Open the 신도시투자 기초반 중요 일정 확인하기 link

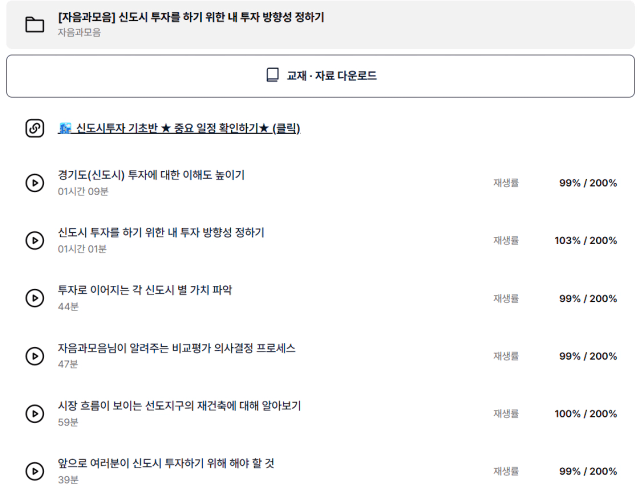click(179, 128)
